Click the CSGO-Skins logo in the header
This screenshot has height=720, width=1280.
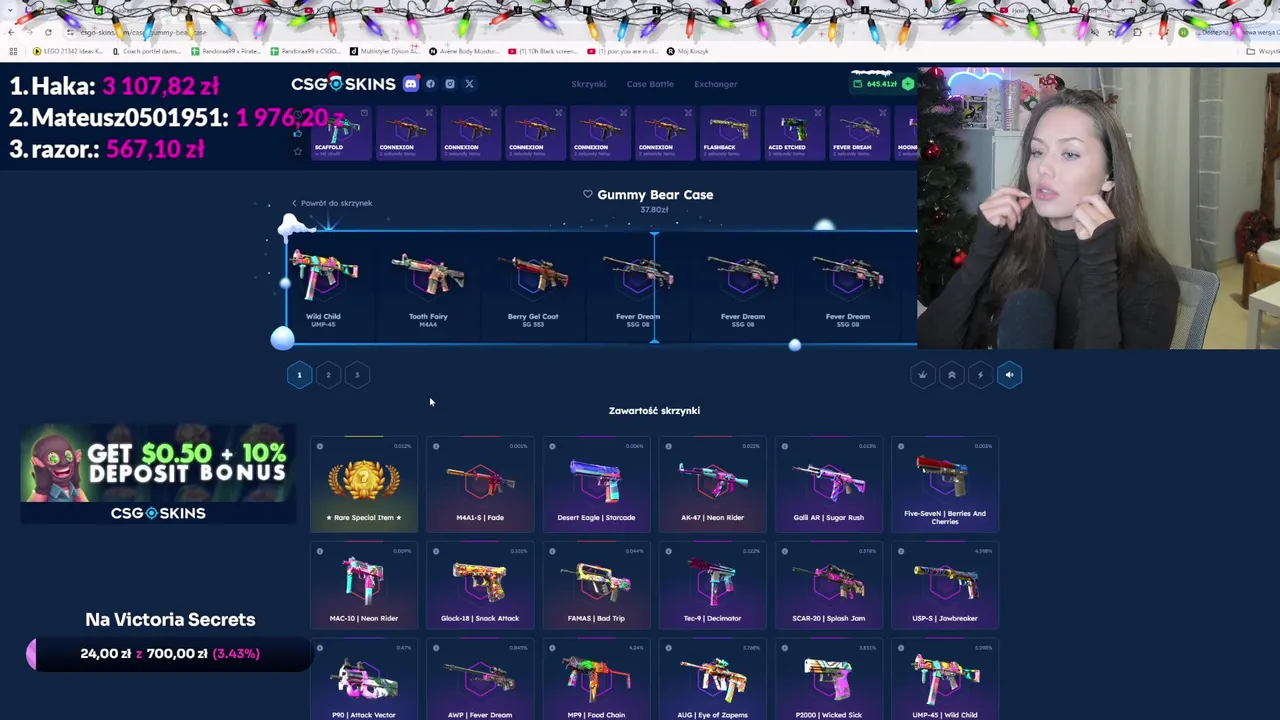point(343,84)
